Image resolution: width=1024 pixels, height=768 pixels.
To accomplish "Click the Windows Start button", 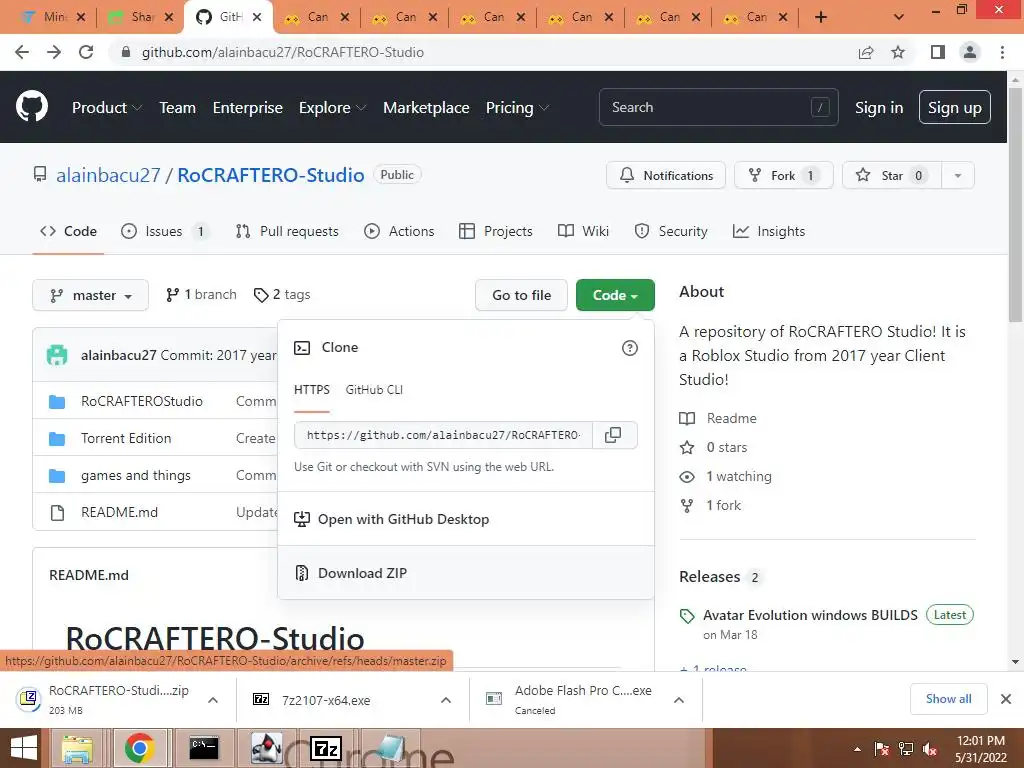I will point(24,748).
